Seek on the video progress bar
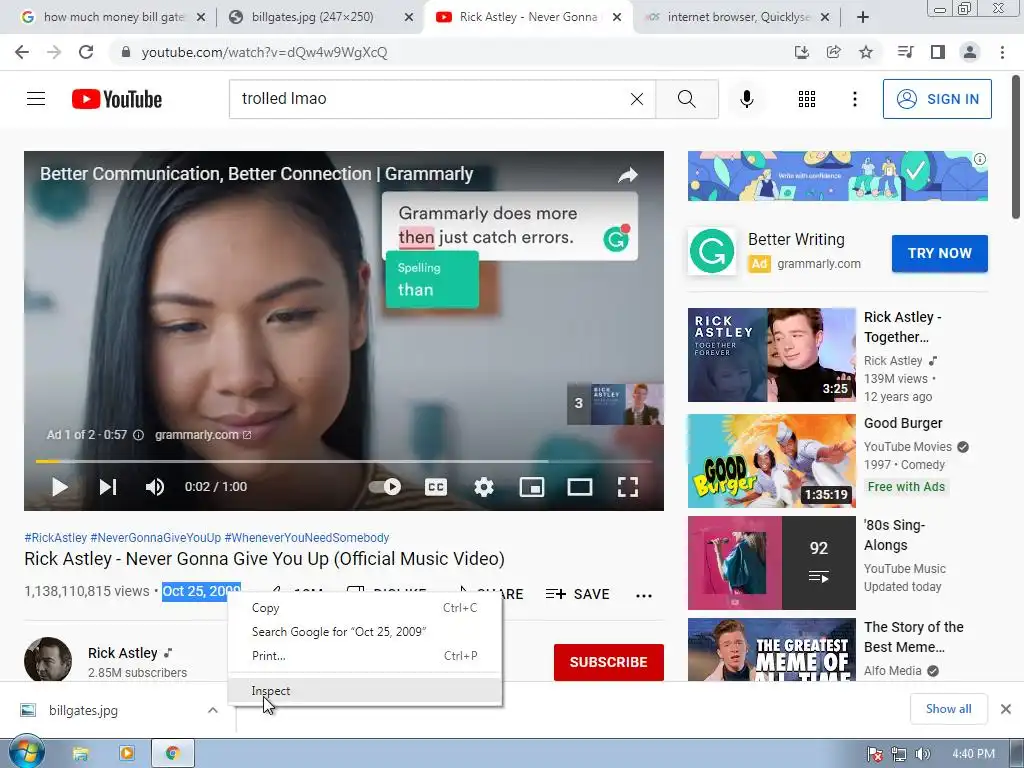The image size is (1024, 768). click(344, 461)
